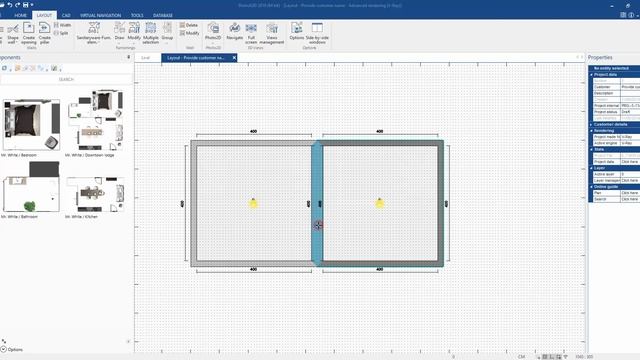Open the VIRTUAL NAVIGATION tab

tap(100, 16)
